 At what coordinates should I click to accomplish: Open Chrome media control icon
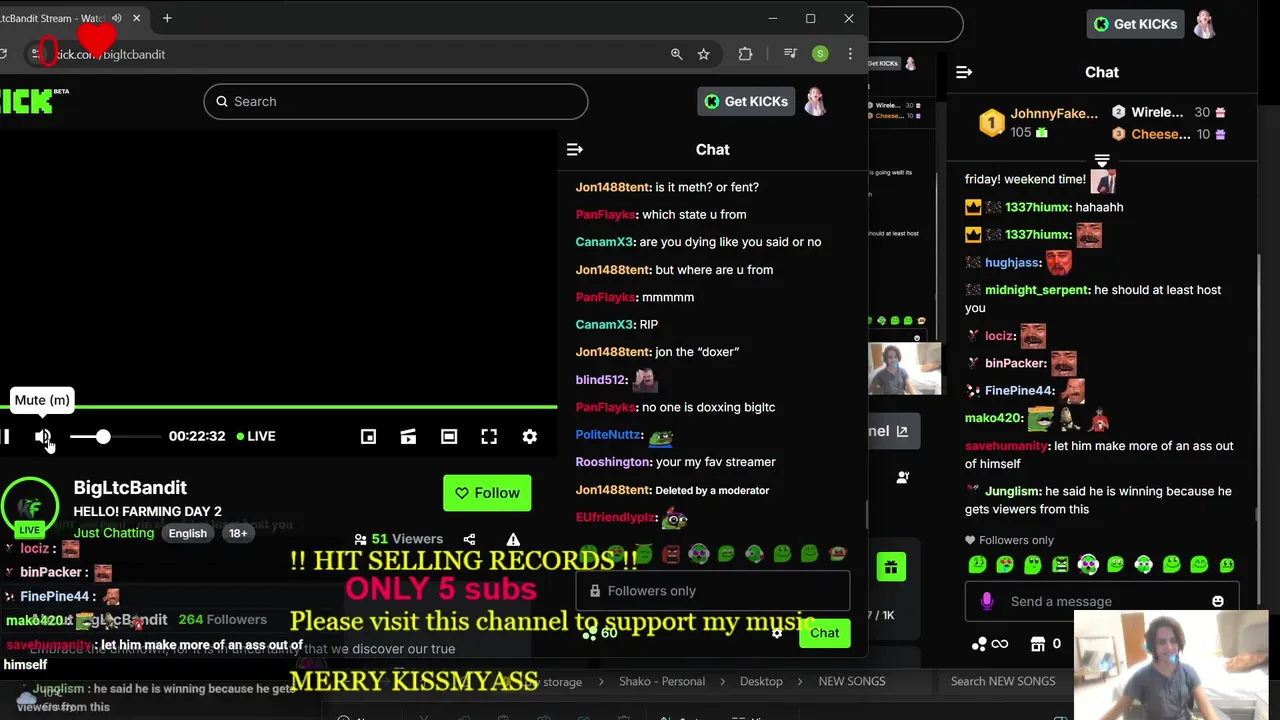[790, 54]
